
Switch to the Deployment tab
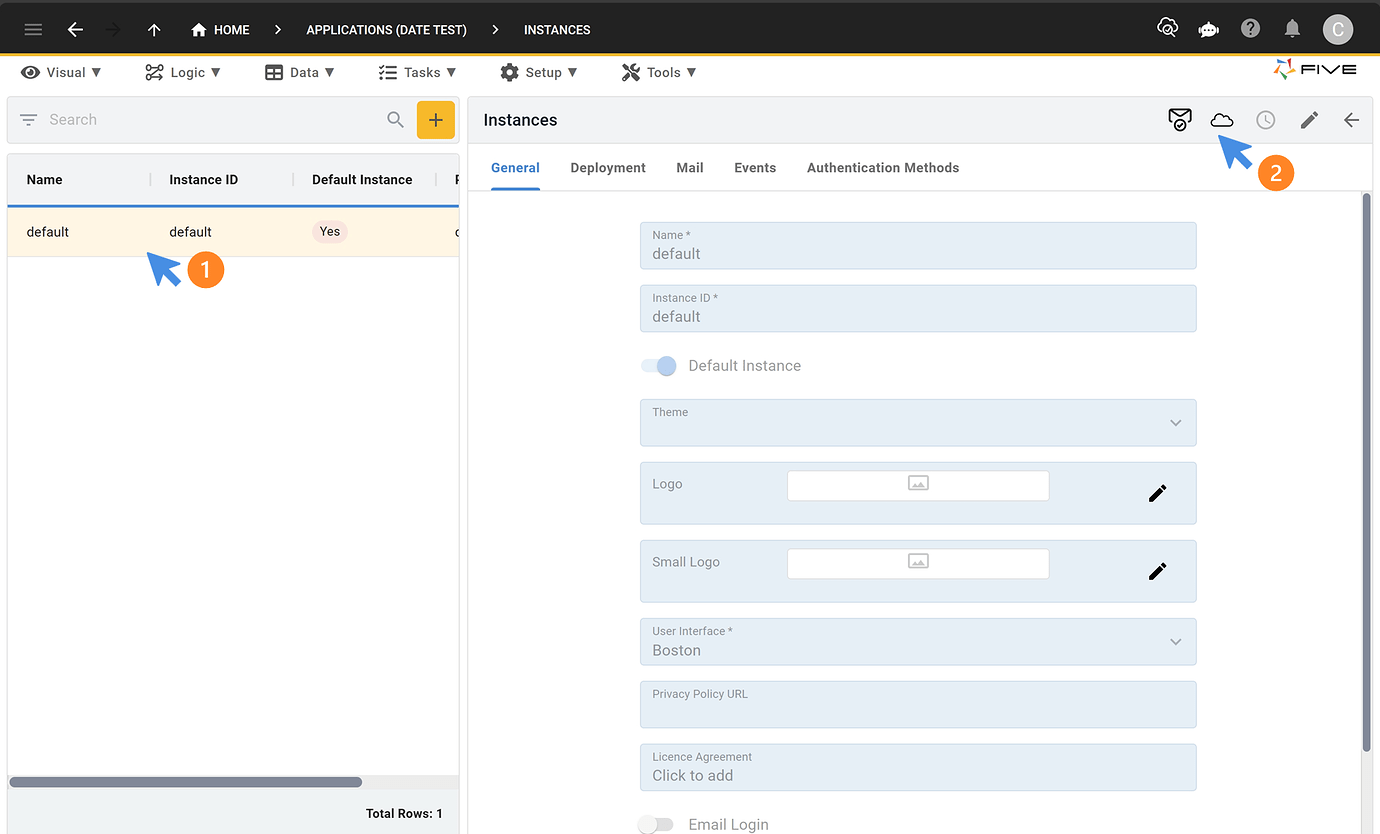607,167
